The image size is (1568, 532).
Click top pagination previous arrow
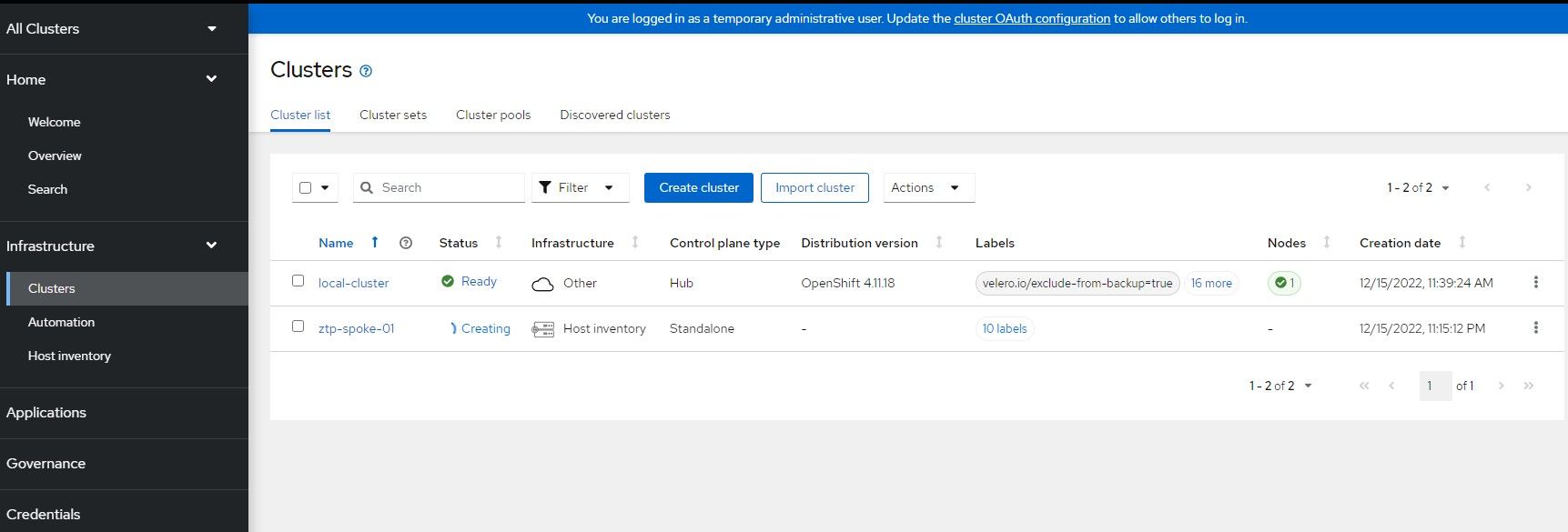pos(1487,187)
